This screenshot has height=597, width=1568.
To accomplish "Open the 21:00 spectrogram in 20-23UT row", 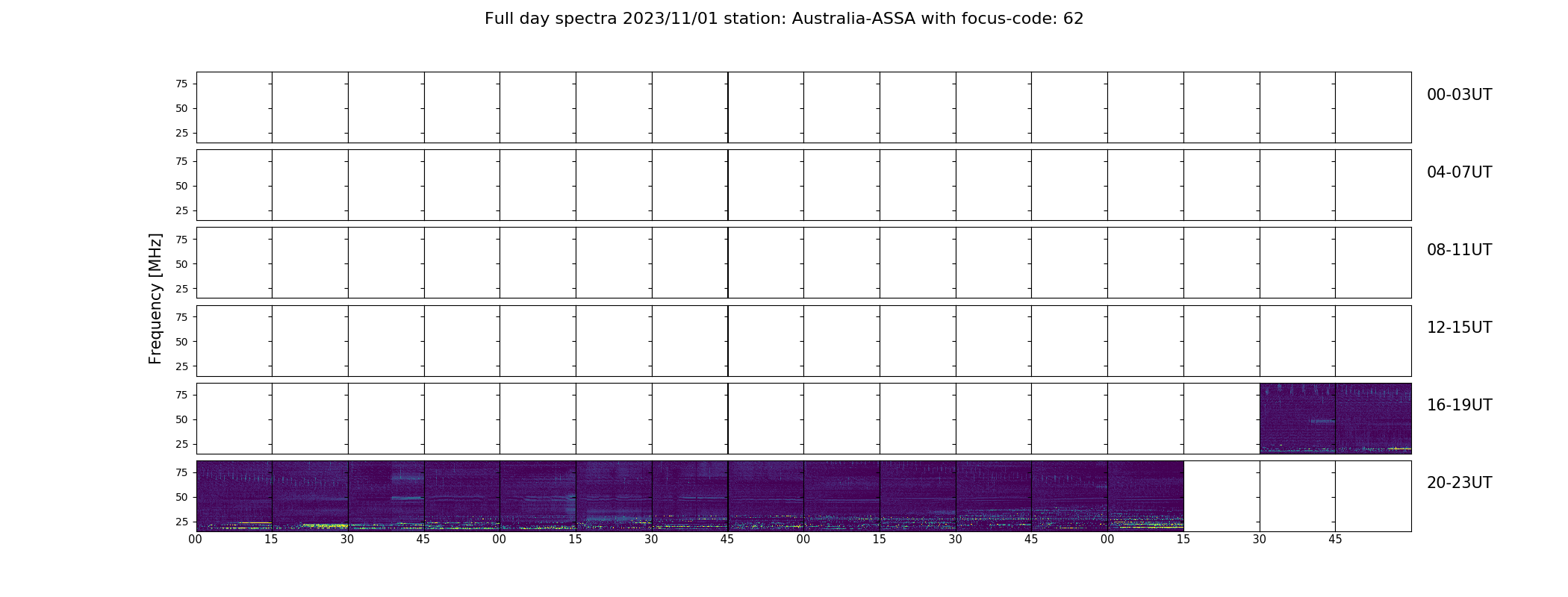I will 538,496.
